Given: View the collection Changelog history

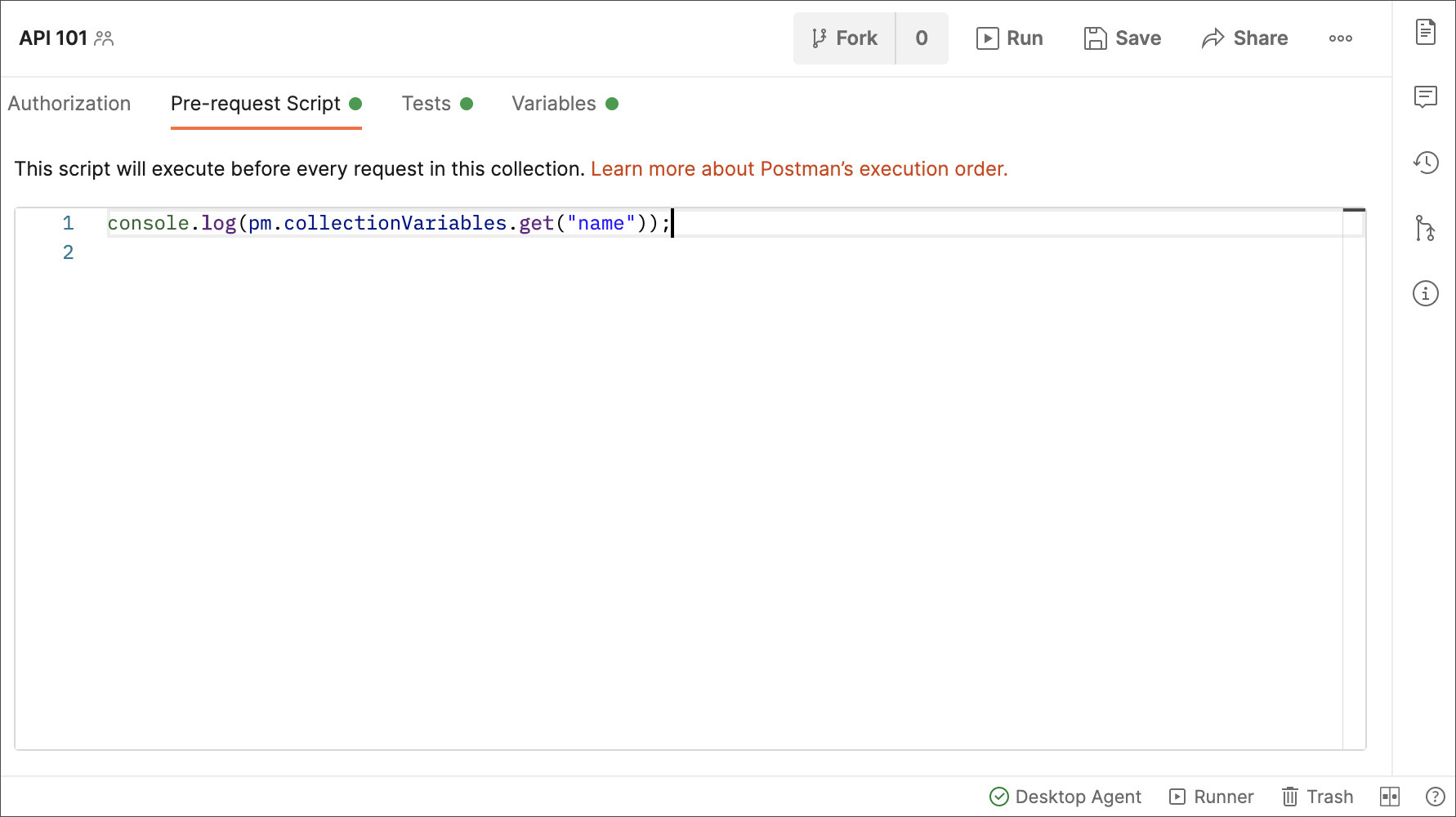Looking at the screenshot, I should (1425, 163).
